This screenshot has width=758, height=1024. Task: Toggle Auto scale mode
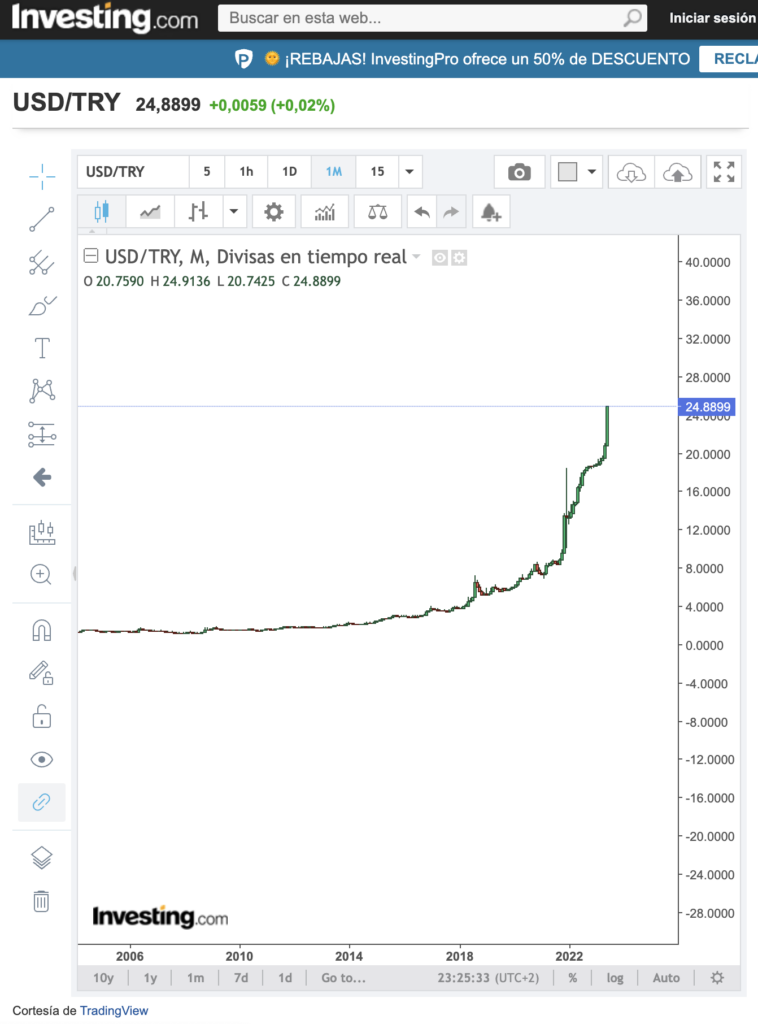pyautogui.click(x=666, y=978)
